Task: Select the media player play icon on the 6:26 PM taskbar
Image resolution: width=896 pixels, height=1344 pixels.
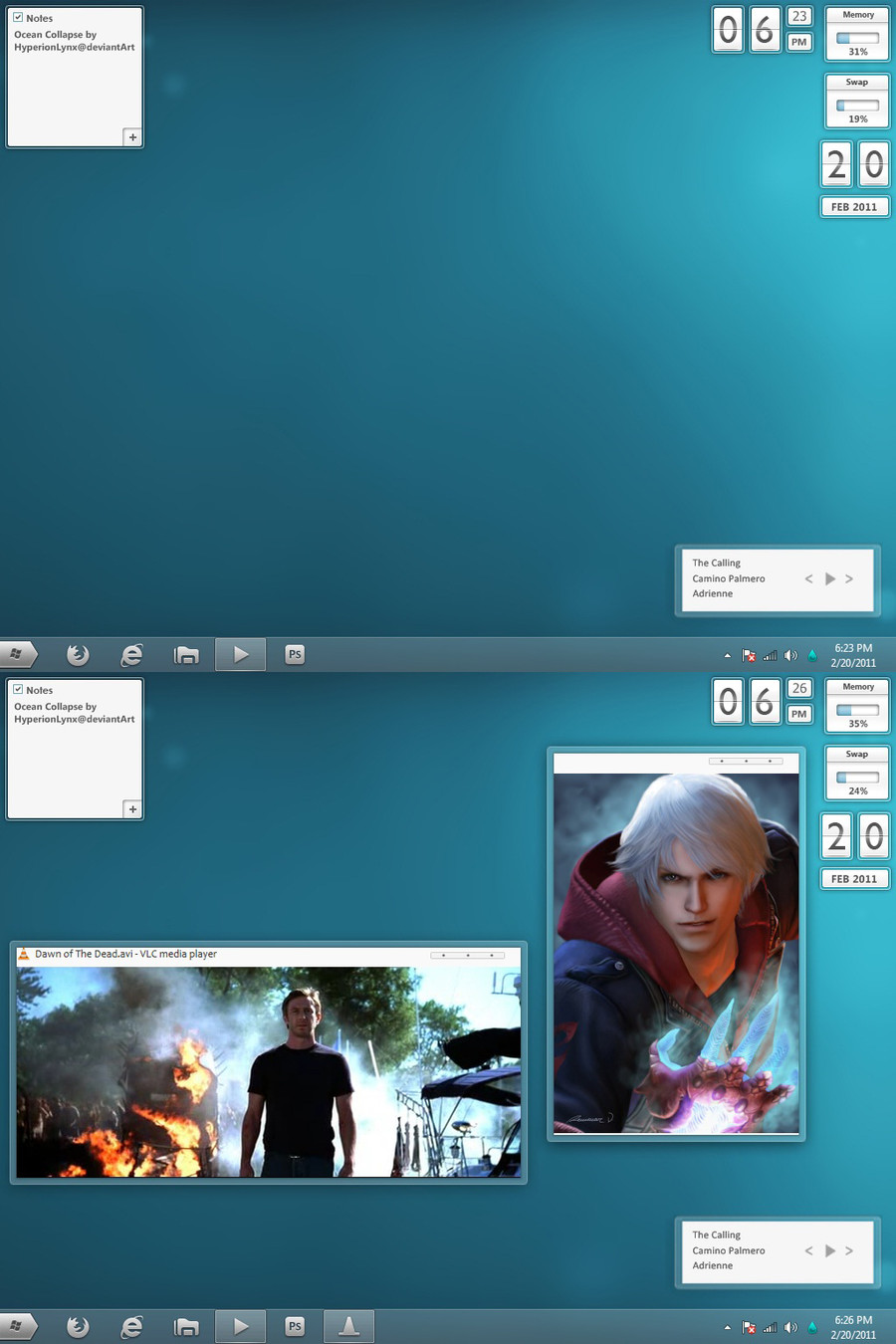Action: (x=240, y=1326)
